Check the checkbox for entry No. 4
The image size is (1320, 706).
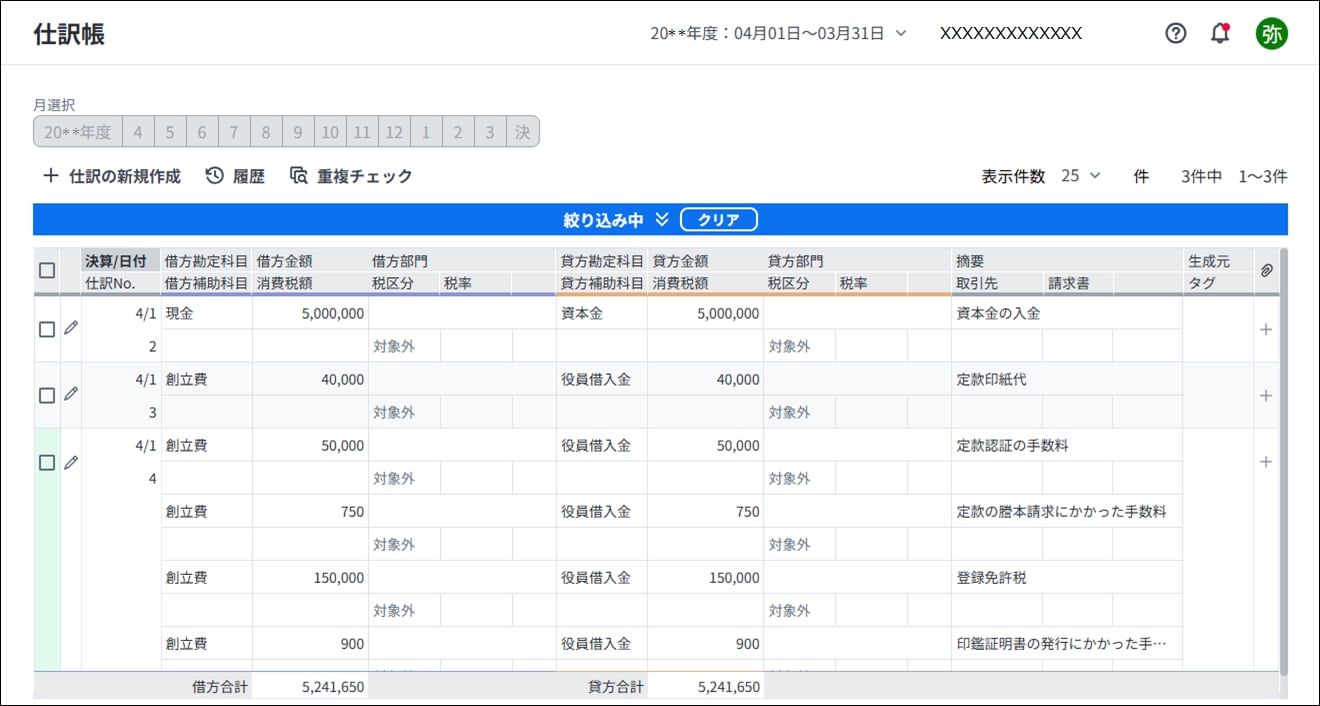tap(47, 462)
